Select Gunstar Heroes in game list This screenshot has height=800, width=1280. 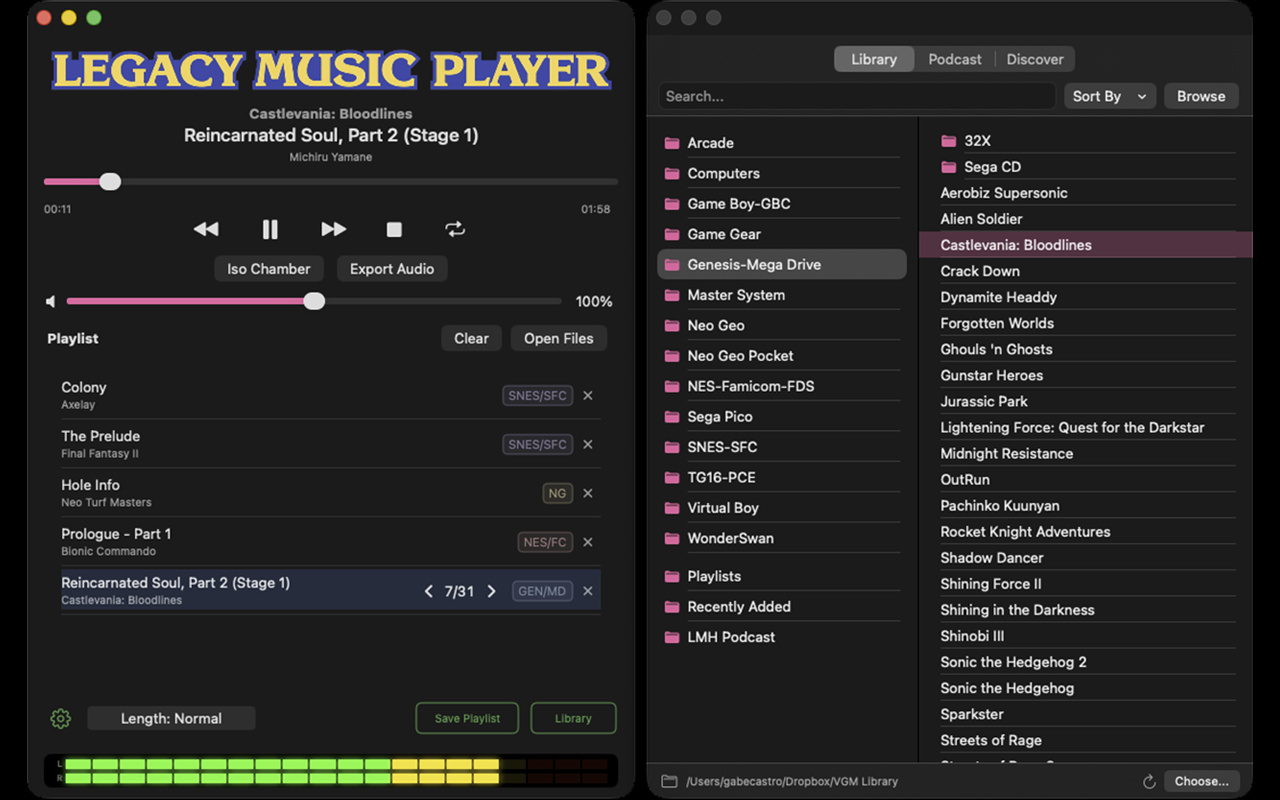(x=1087, y=375)
